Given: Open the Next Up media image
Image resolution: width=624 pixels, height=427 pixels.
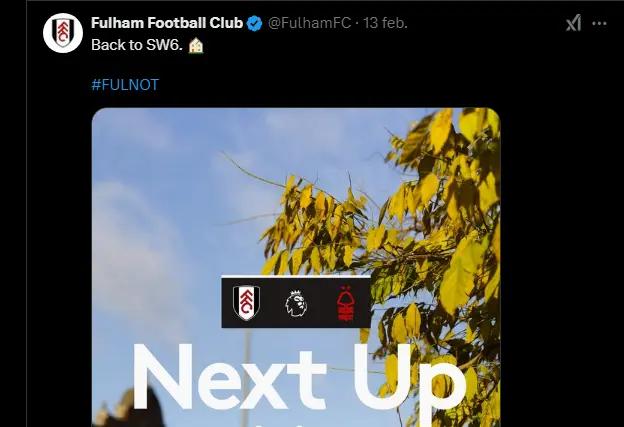Looking at the screenshot, I should (296, 267).
